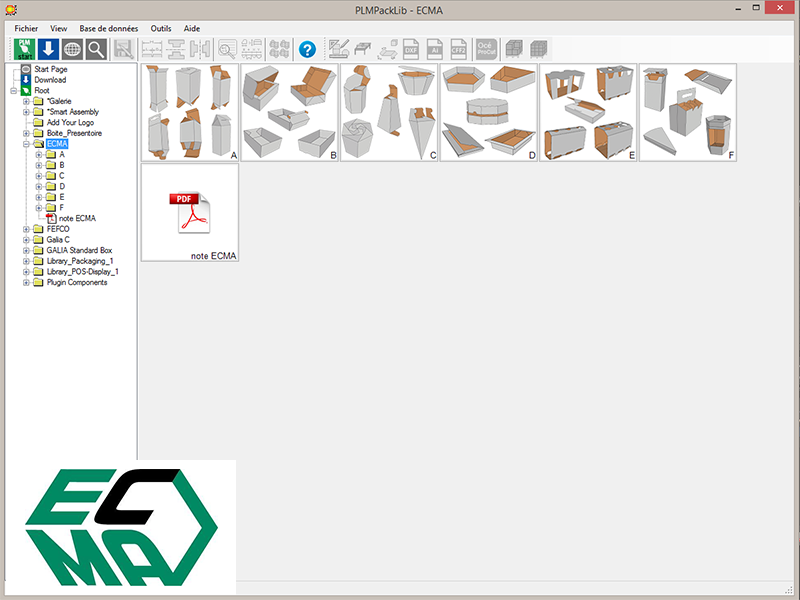The height and width of the screenshot is (600, 800).
Task: Select the E subfolder in tree
Action: [62, 197]
